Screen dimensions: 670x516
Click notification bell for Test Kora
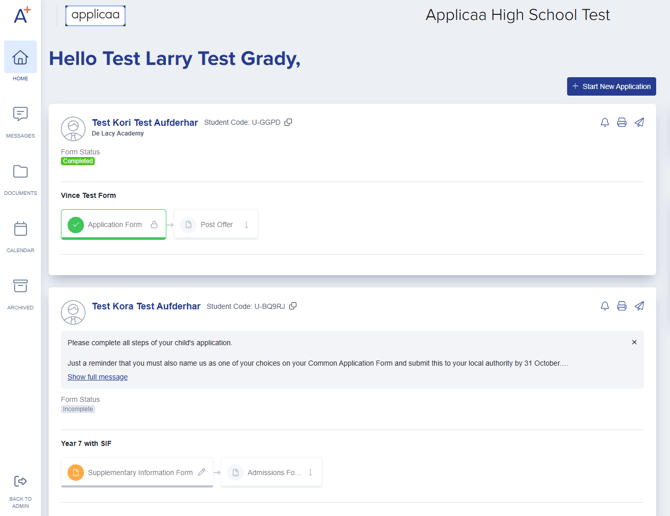pyautogui.click(x=604, y=307)
